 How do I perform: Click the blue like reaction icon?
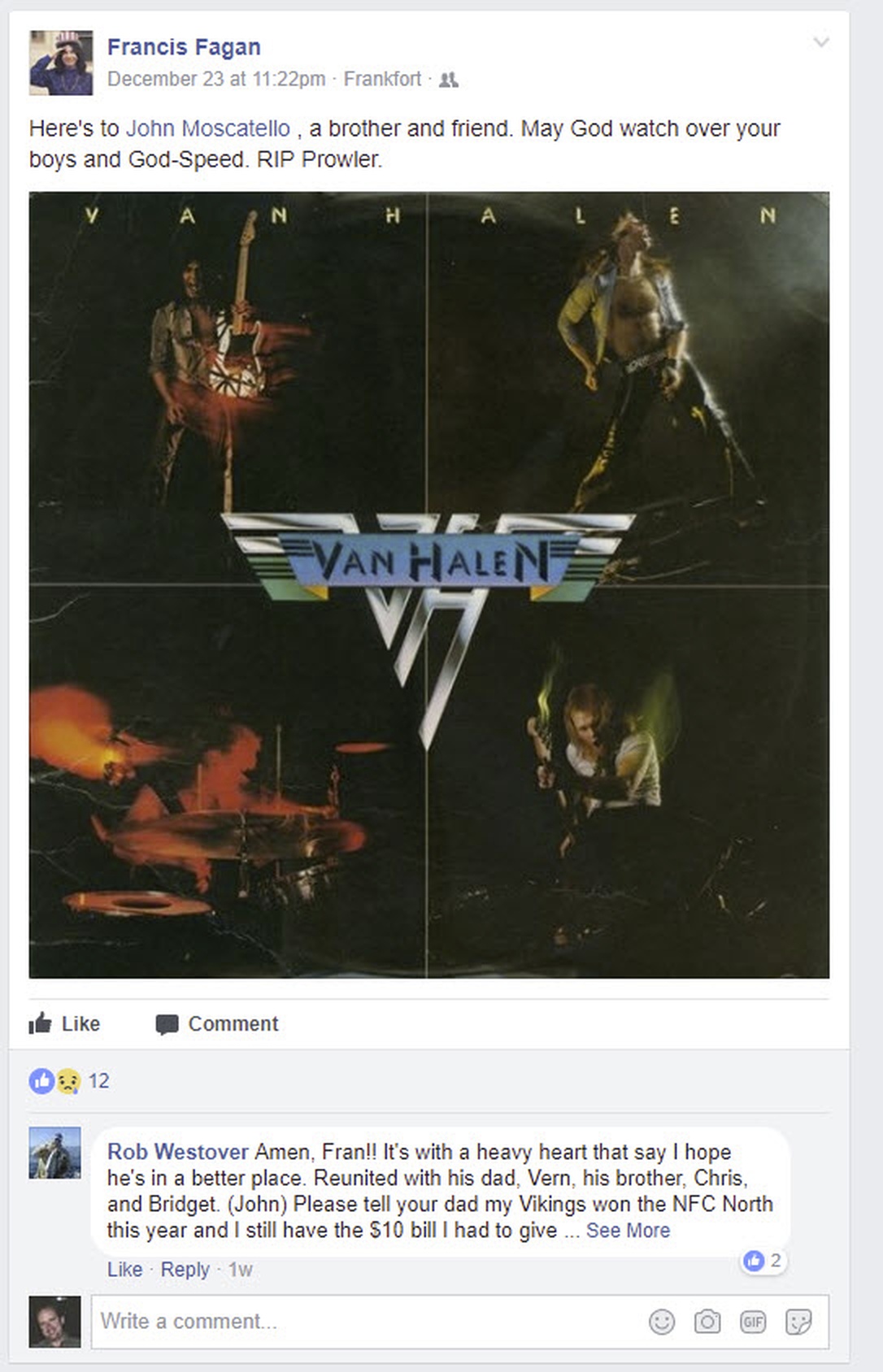[x=41, y=1081]
